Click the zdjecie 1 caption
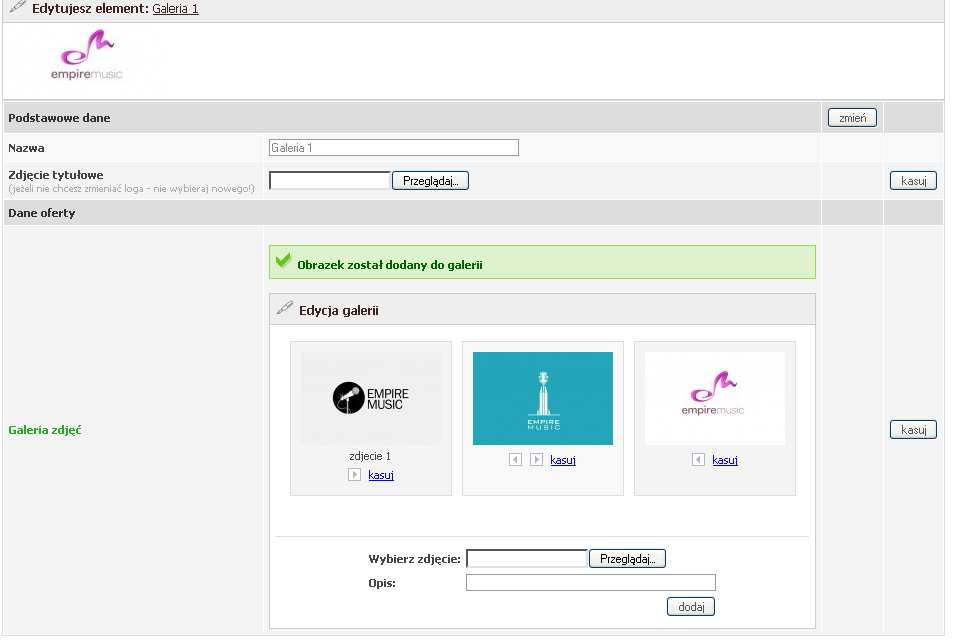Screen dimensions: 953x642 click(x=370, y=456)
